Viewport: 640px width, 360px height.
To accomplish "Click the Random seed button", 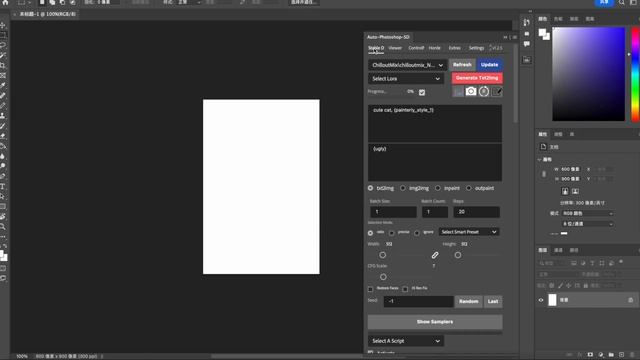I will click(x=469, y=302).
